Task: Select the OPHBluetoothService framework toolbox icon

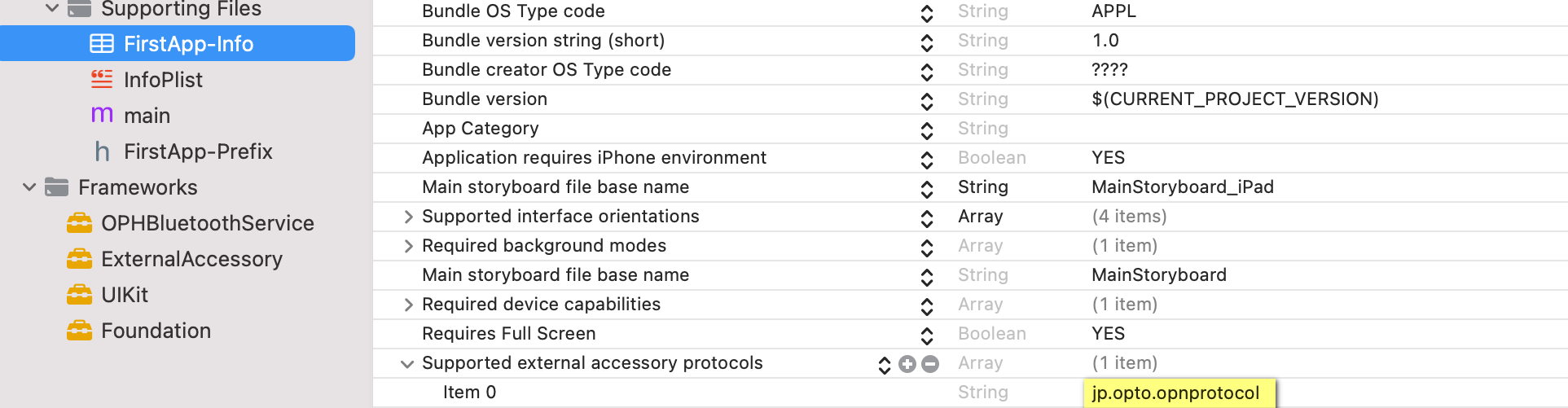Action: pyautogui.click(x=79, y=223)
